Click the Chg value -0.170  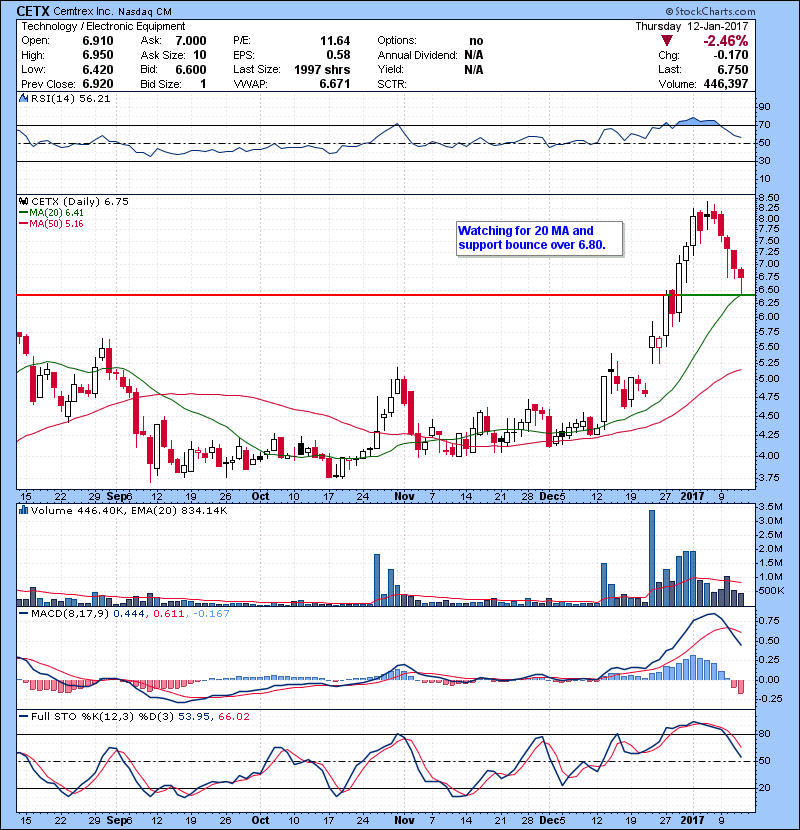pyautogui.click(x=730, y=55)
